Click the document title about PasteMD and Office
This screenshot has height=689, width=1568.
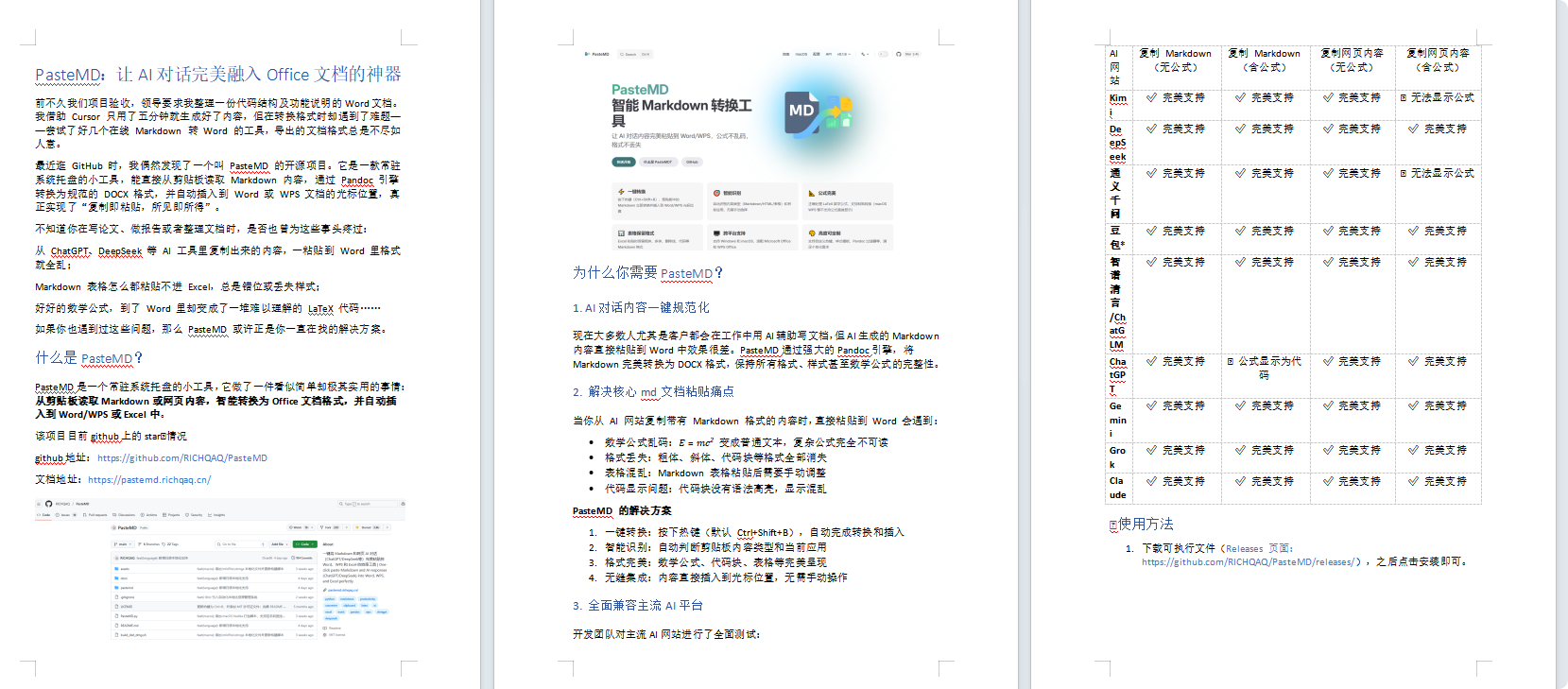[217, 75]
